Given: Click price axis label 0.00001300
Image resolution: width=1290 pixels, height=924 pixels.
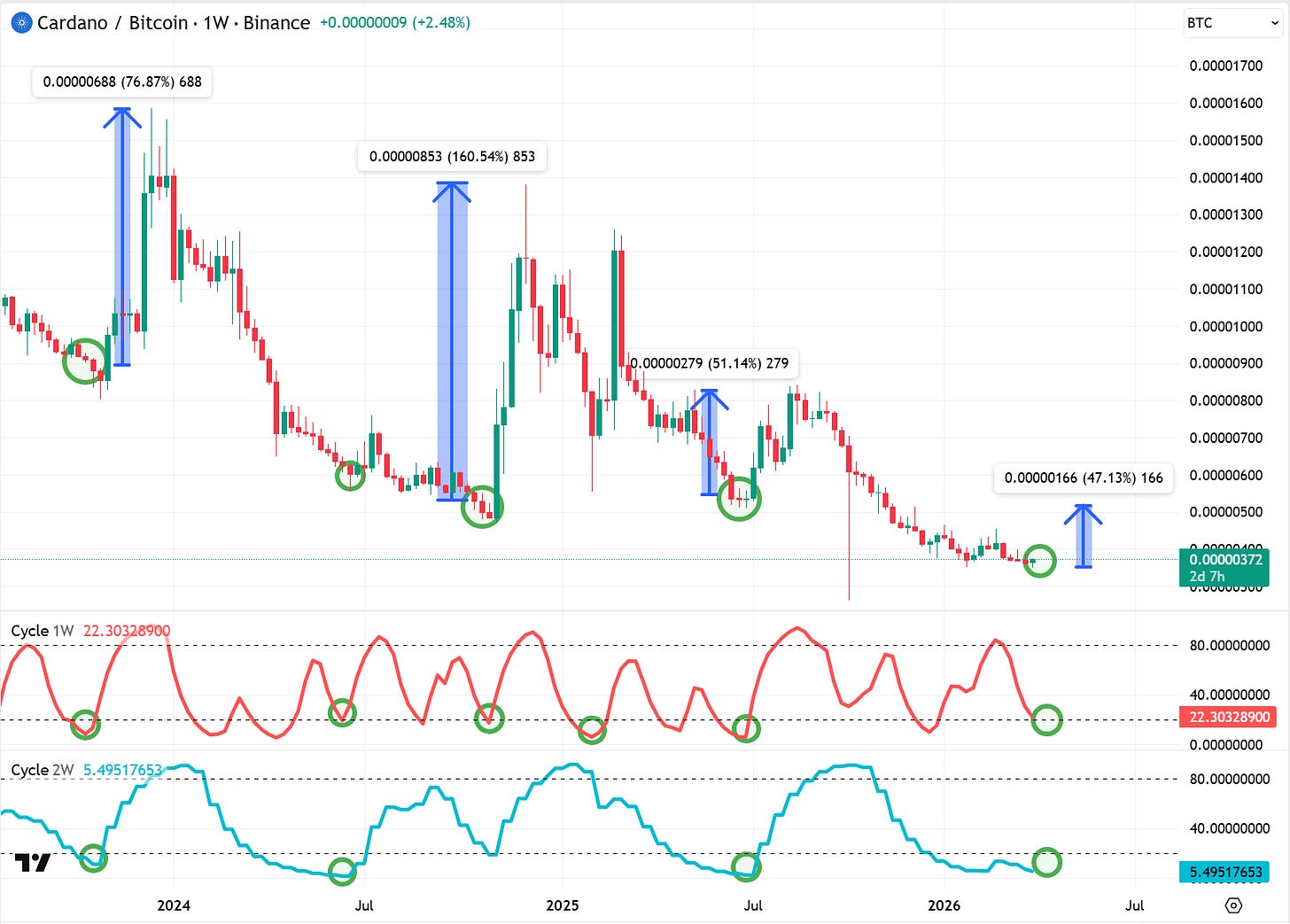Looking at the screenshot, I should tap(1225, 214).
